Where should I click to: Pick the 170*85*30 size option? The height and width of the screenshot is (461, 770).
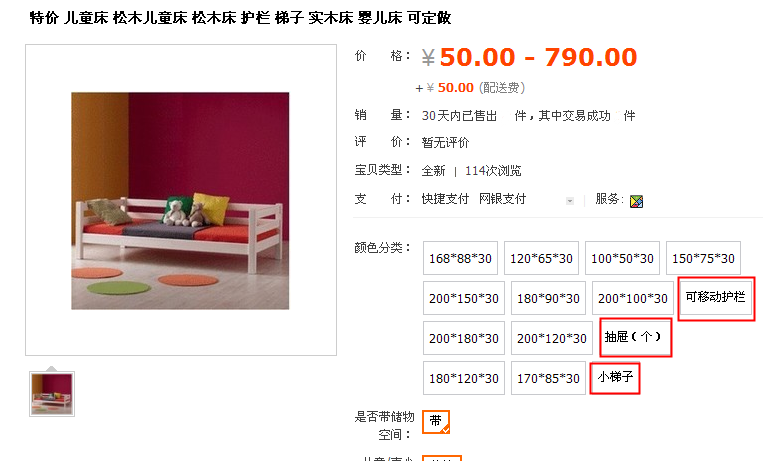[548, 378]
